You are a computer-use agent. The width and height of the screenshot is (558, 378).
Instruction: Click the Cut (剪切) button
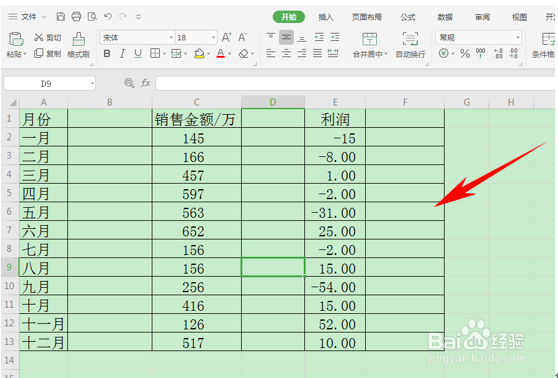(x=47, y=37)
